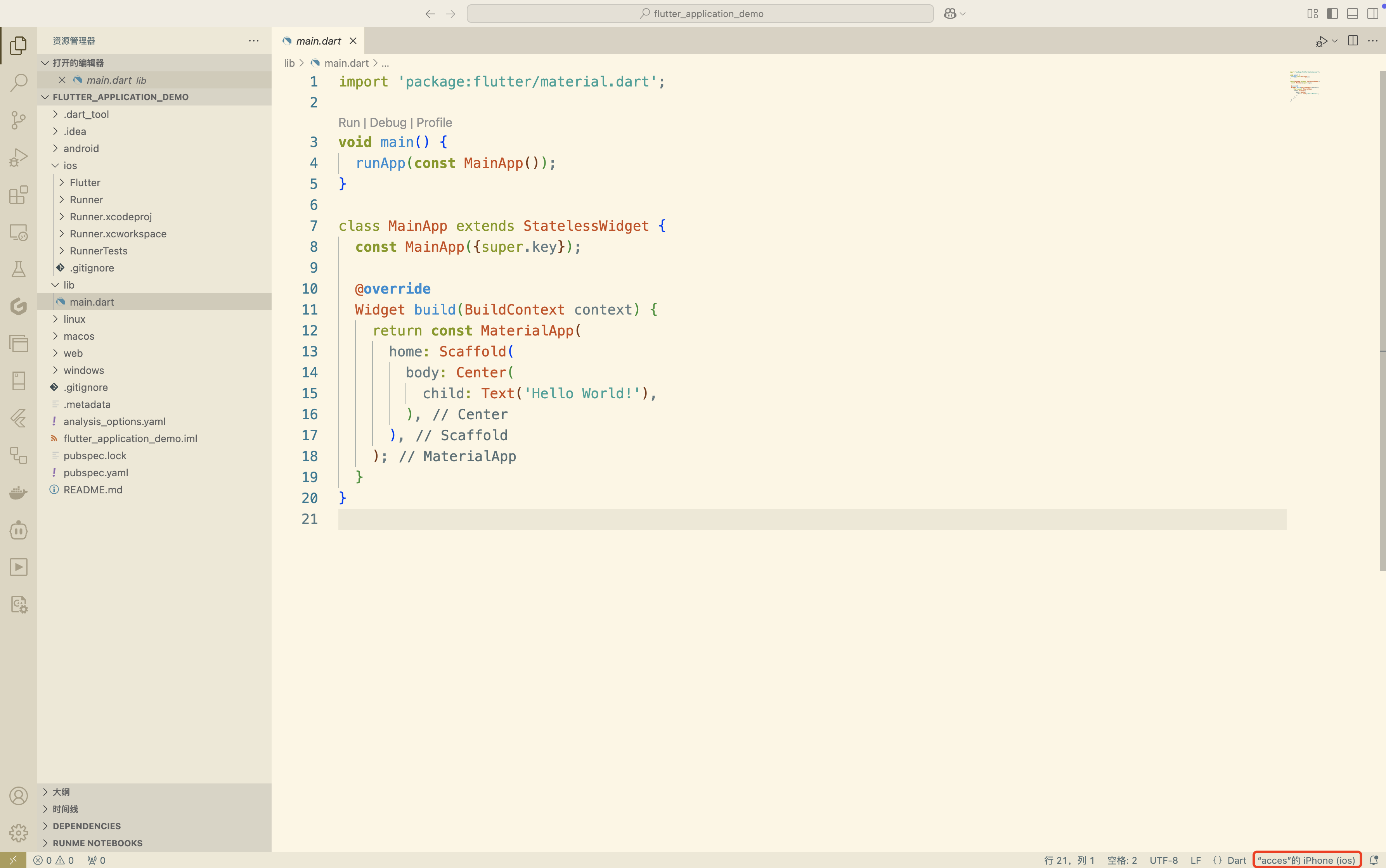Toggle the primary side bar
The width and height of the screenshot is (1386, 868).
[x=1332, y=14]
